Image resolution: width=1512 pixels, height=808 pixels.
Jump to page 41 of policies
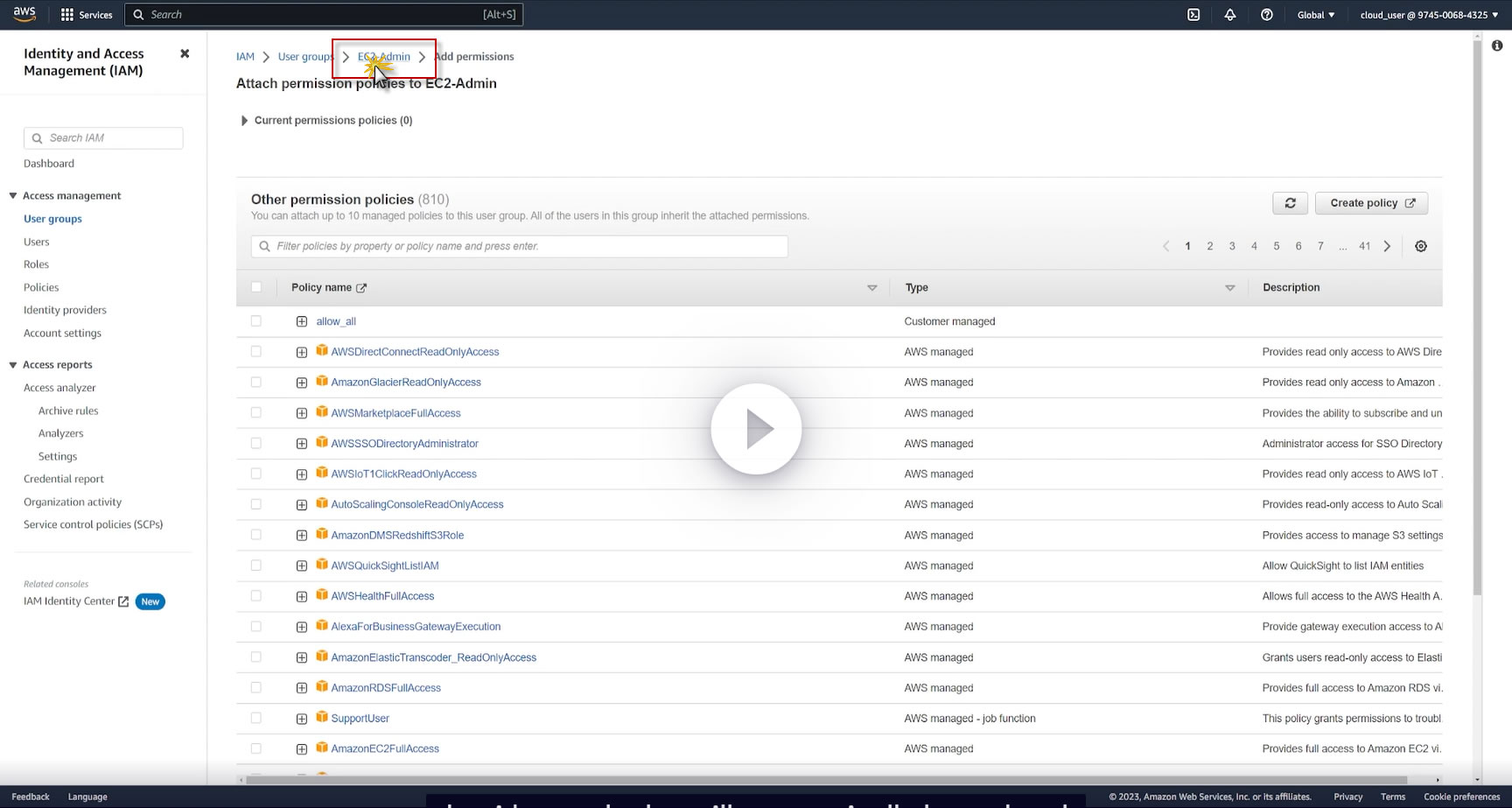pos(1364,246)
